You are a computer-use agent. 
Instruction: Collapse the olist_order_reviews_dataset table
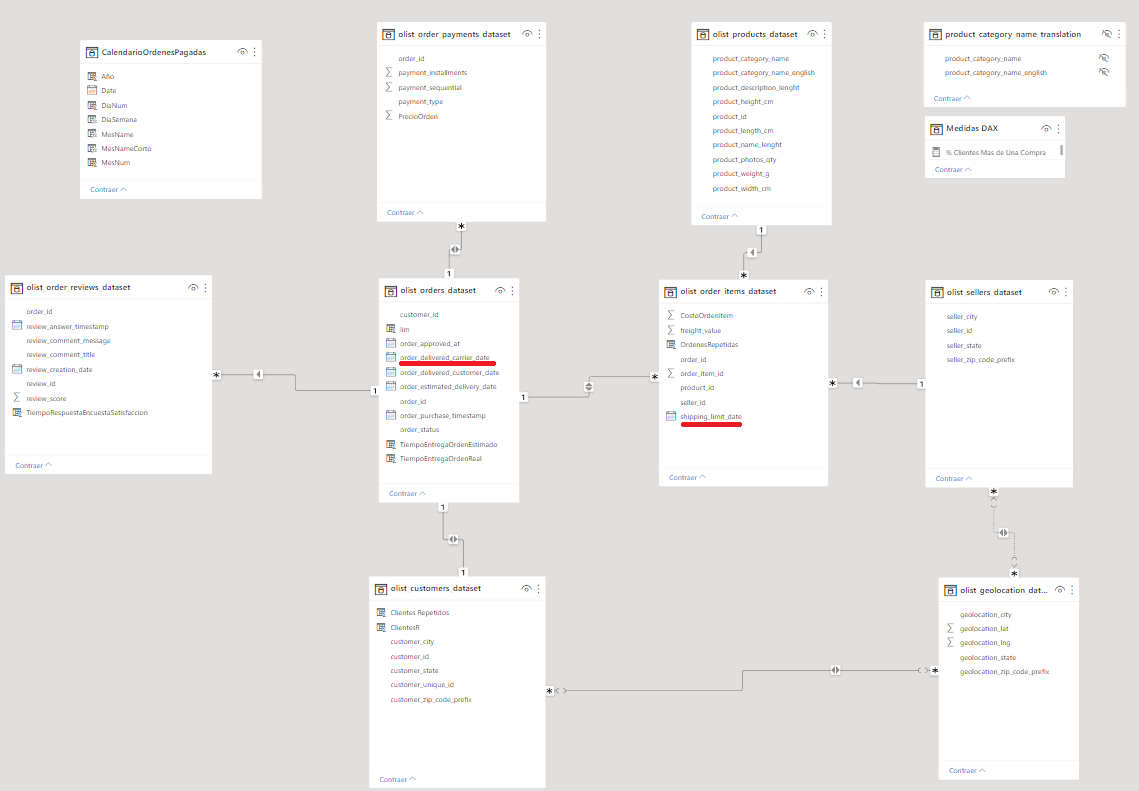click(33, 466)
